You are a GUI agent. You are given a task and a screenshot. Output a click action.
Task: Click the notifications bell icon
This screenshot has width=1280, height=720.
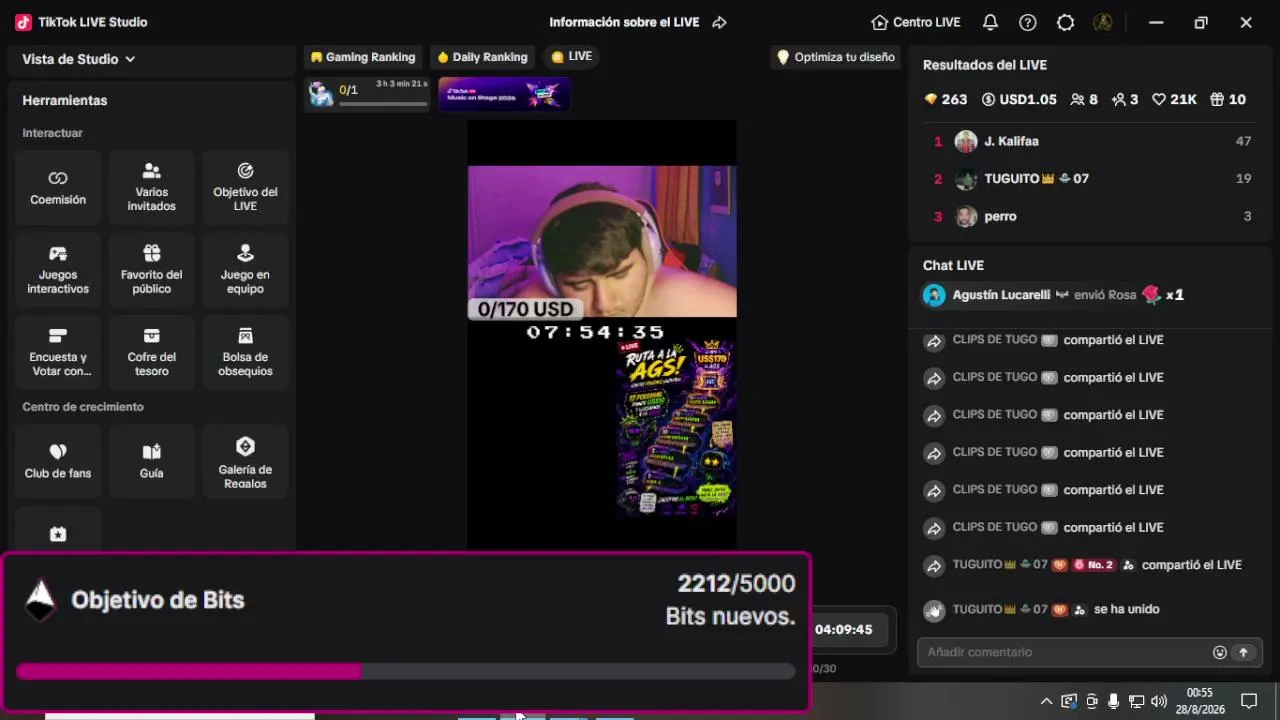[x=990, y=22]
